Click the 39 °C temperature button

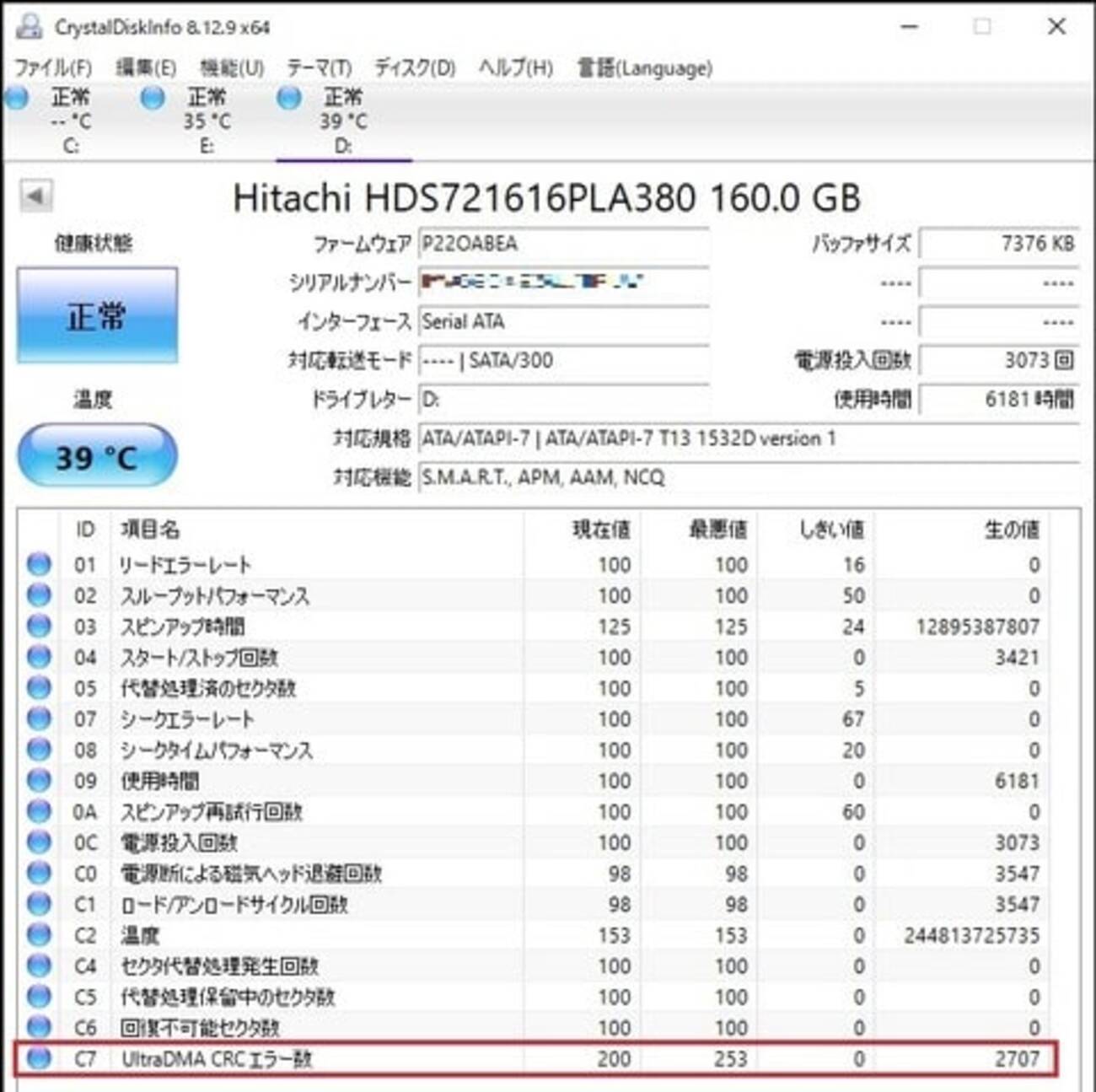tap(97, 456)
